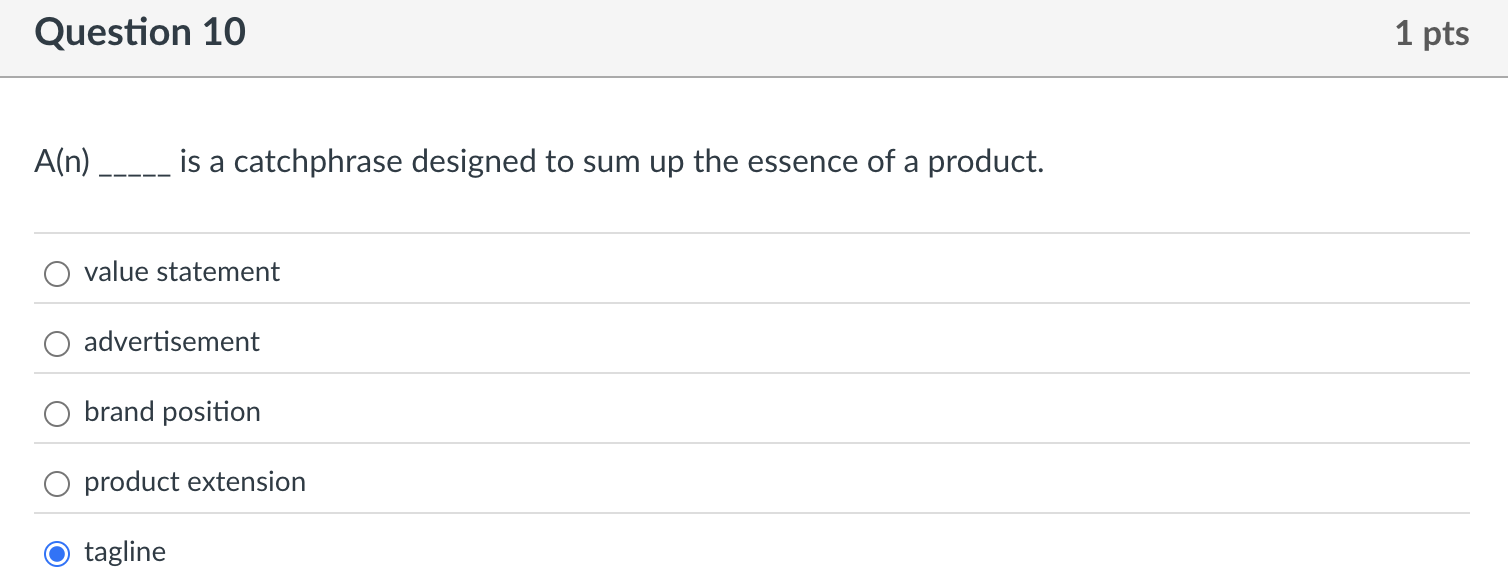Select the 'value statement' radio button
Screen dimensions: 1508x576
point(57,272)
